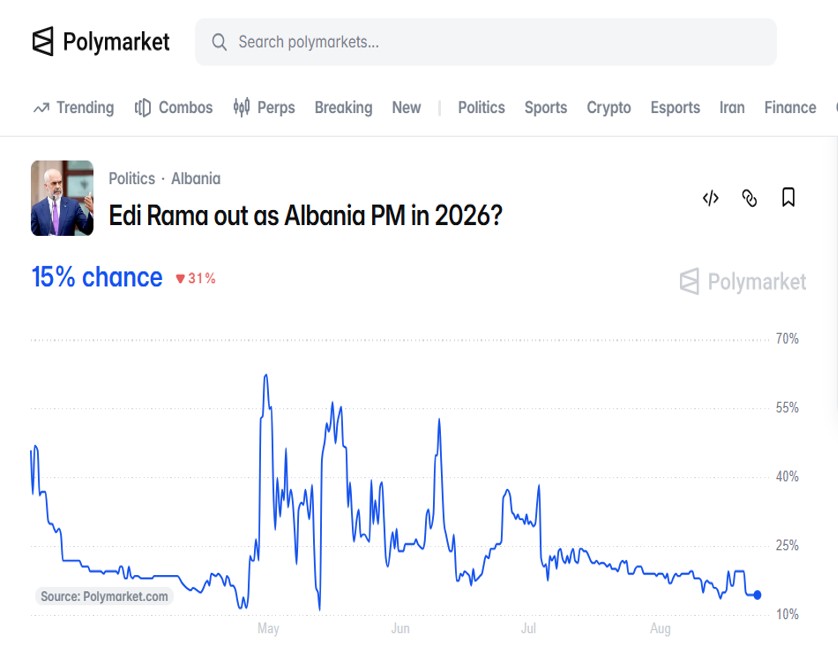Go to the Sports category
The image size is (838, 650).
click(x=546, y=107)
